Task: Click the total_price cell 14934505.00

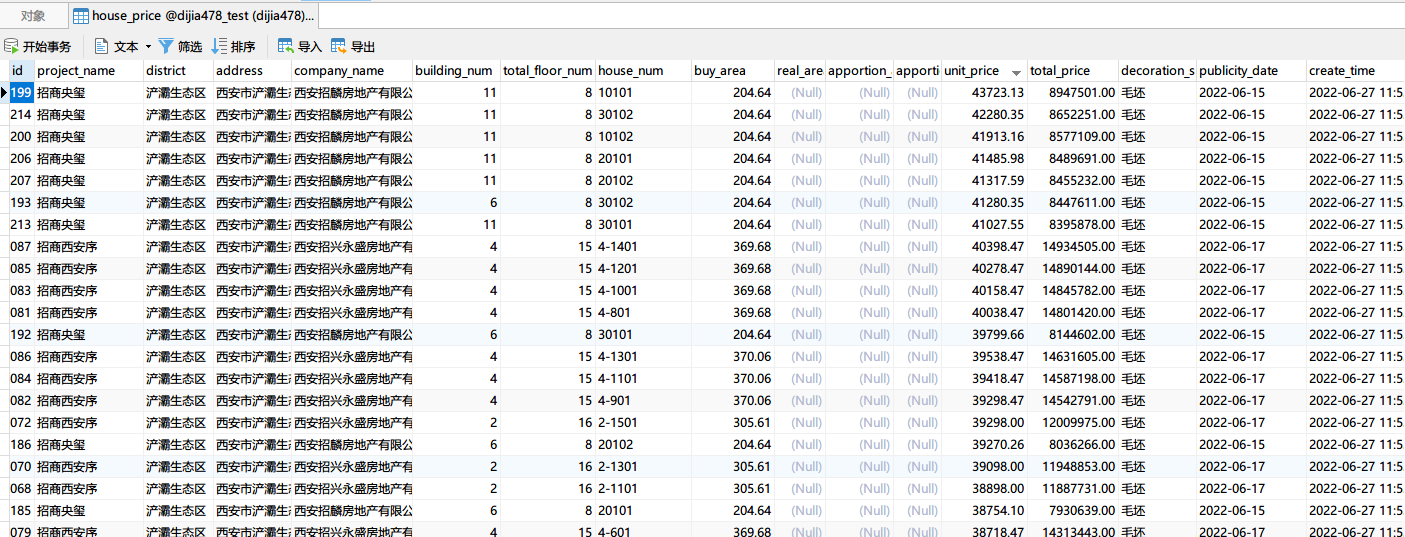Action: point(1072,247)
